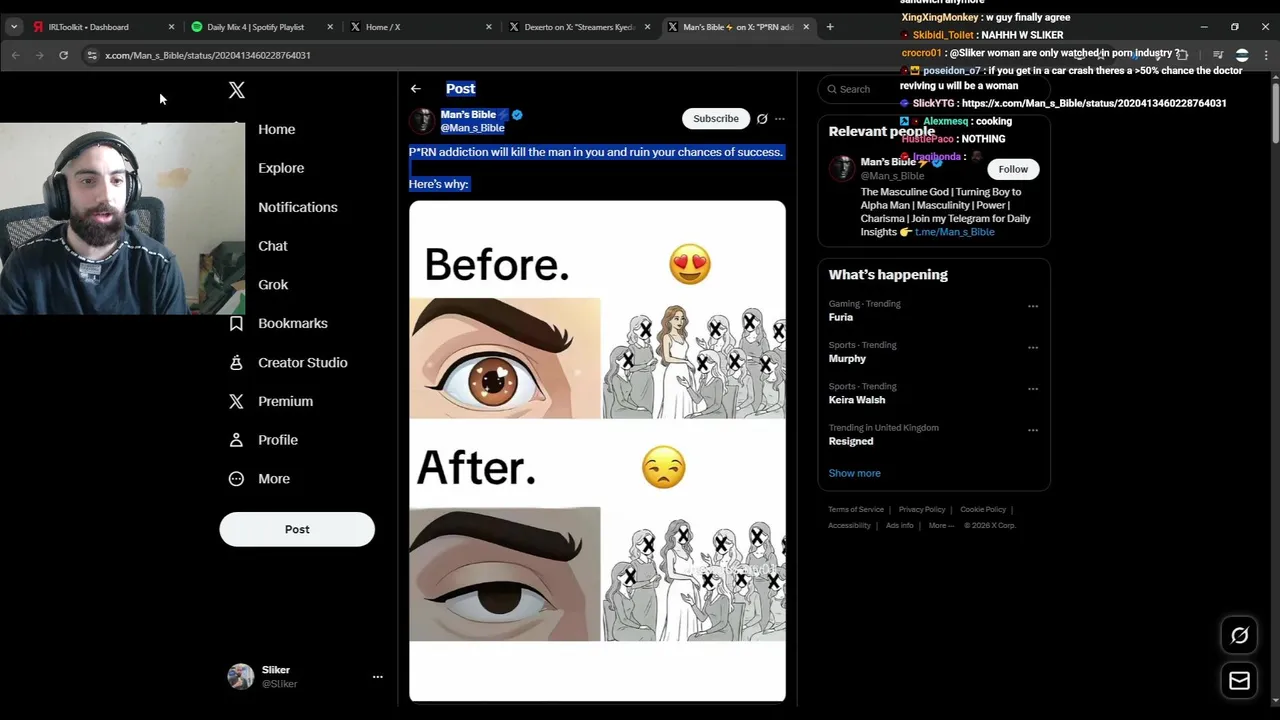Viewport: 1280px width, 720px height.
Task: Click the More circle icon in the sidebar
Action: coord(236,479)
